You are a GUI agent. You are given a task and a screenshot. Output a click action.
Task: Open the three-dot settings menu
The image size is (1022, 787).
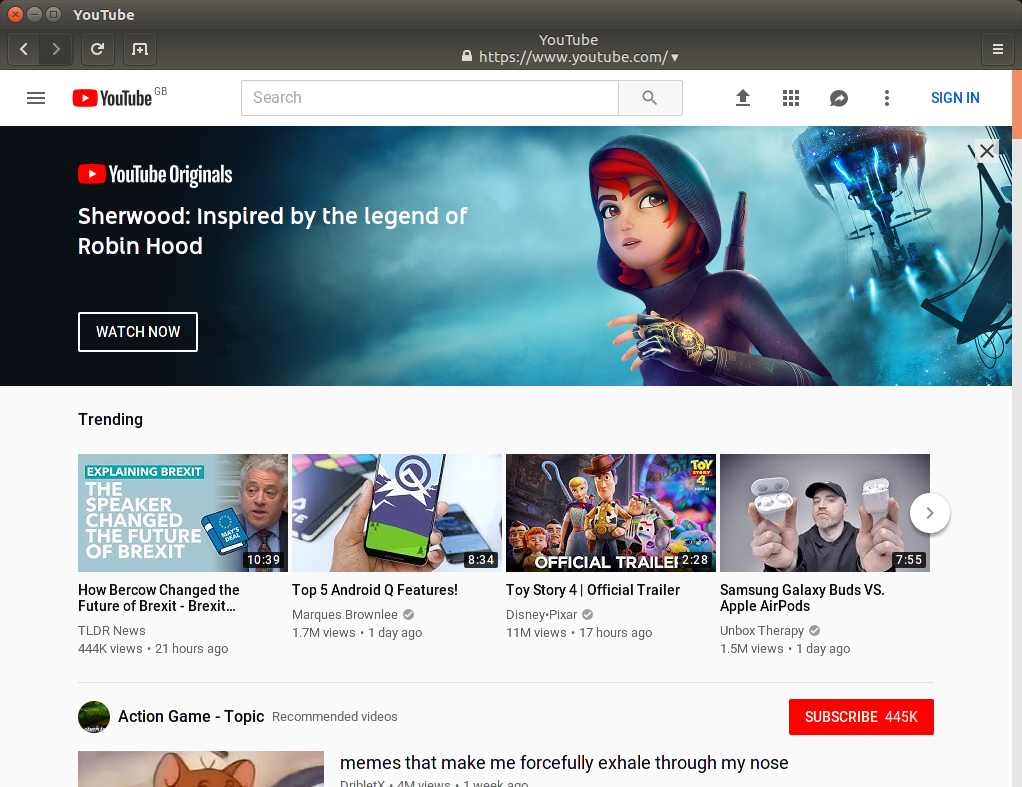(886, 98)
